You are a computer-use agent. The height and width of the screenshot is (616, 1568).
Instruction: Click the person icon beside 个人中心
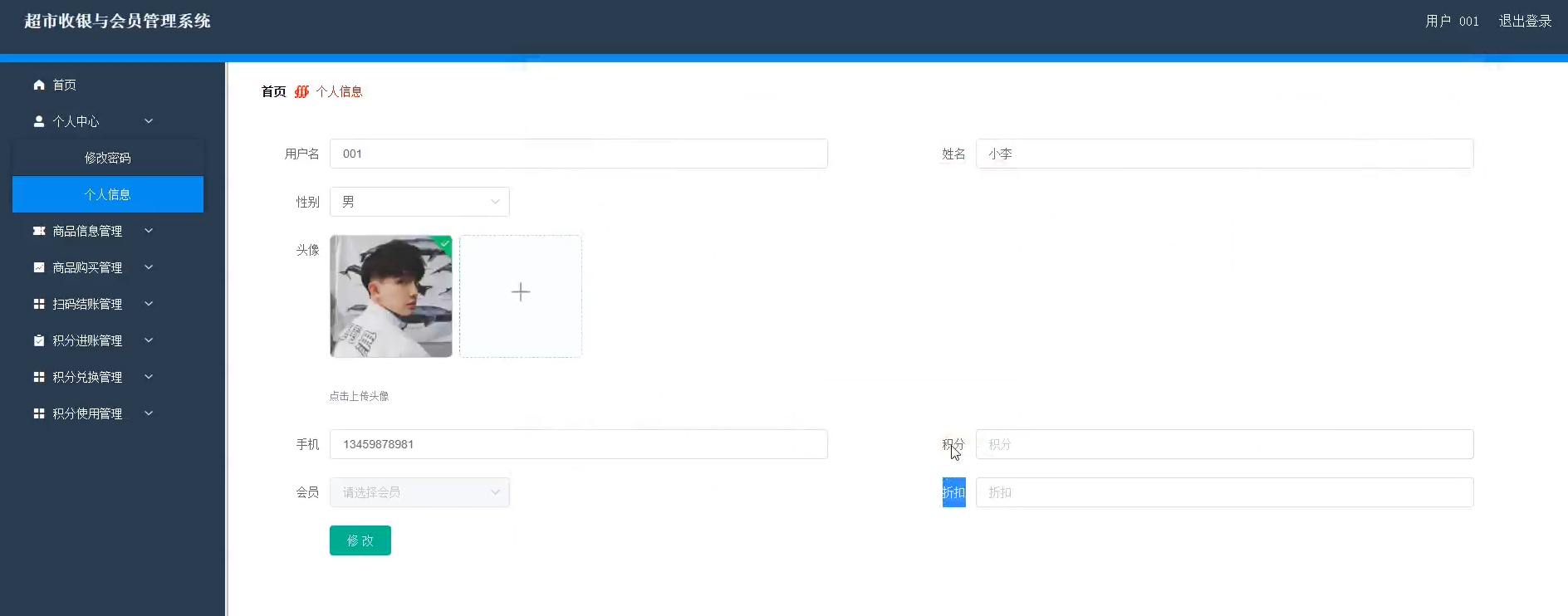[x=39, y=121]
